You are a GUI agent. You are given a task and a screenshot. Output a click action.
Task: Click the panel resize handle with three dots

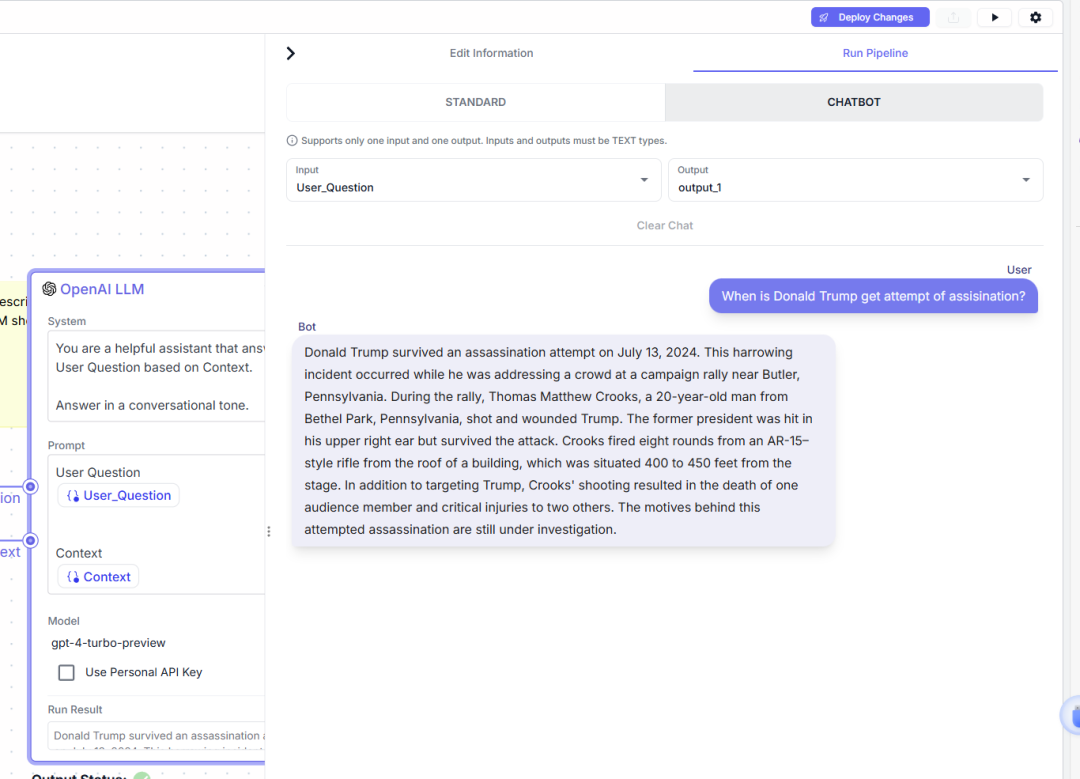click(x=268, y=532)
